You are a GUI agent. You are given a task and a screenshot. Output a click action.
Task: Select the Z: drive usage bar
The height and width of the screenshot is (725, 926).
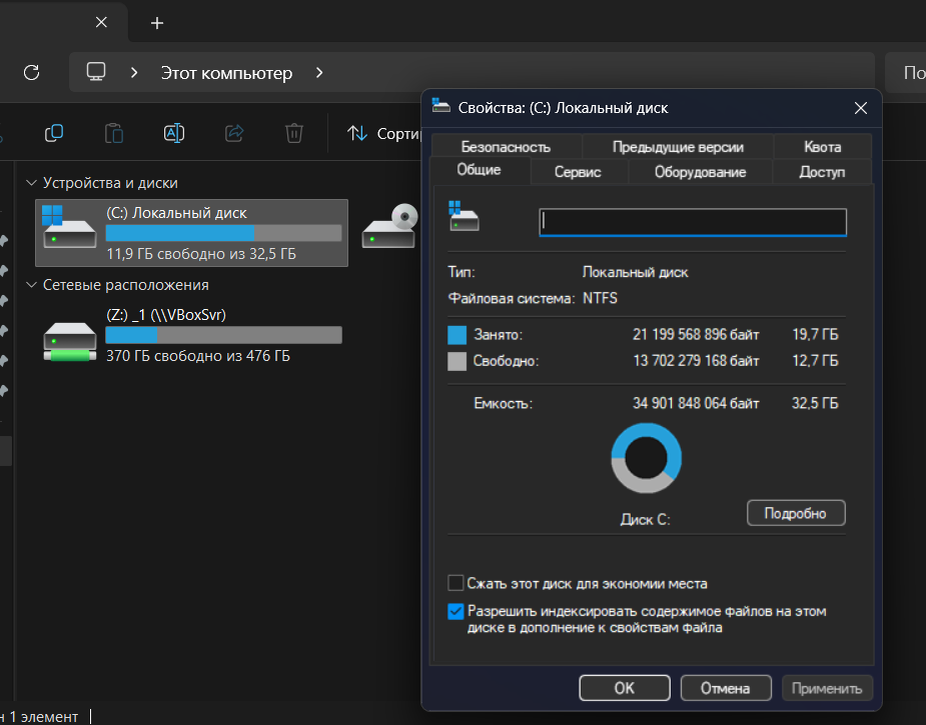[x=224, y=335]
